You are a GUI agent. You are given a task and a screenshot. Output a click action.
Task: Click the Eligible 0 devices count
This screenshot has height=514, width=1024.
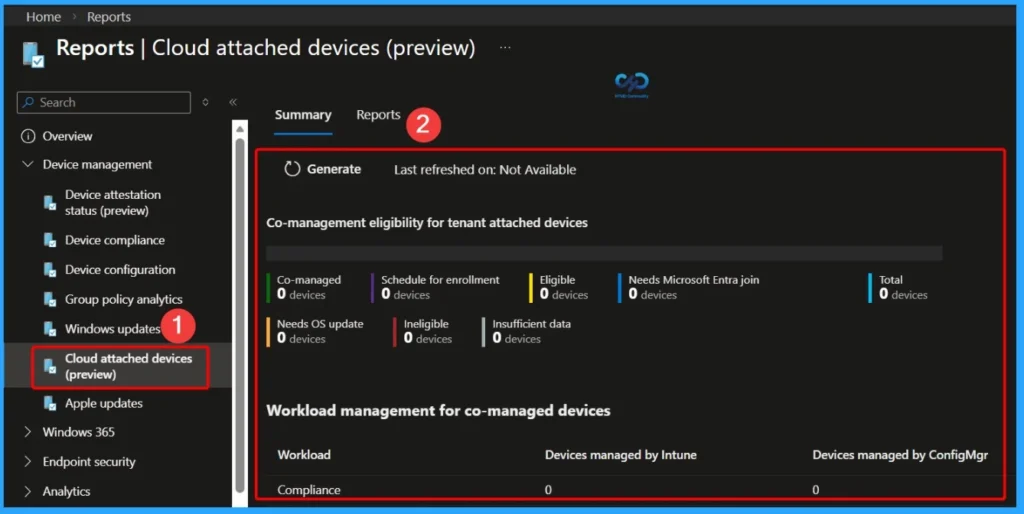coord(564,295)
